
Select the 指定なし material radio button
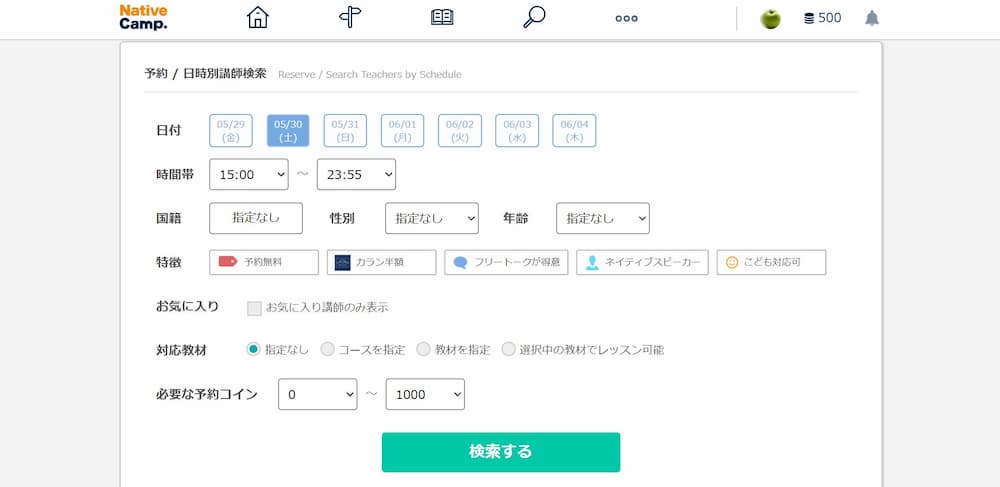(x=253, y=349)
